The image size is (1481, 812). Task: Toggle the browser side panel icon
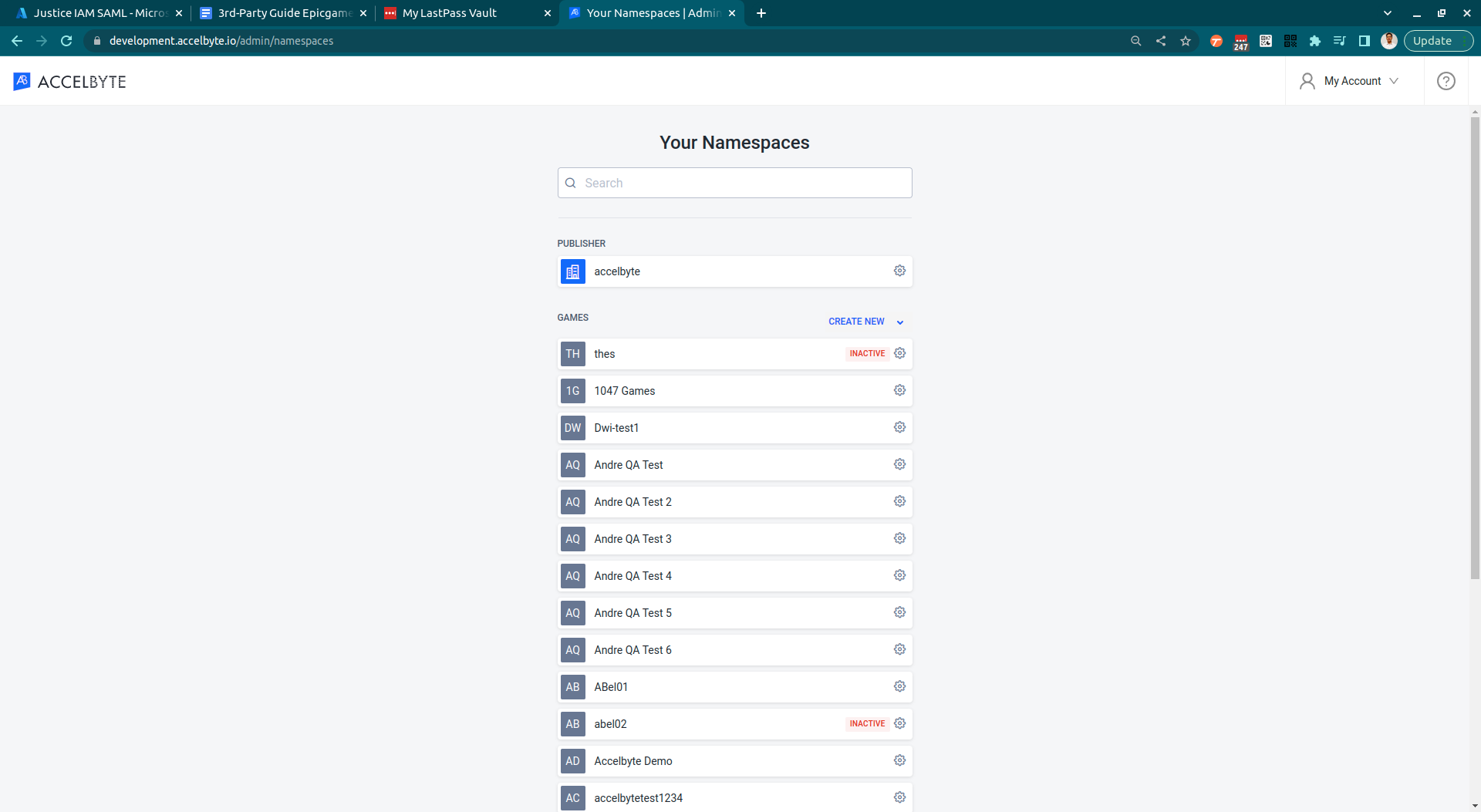(x=1365, y=41)
